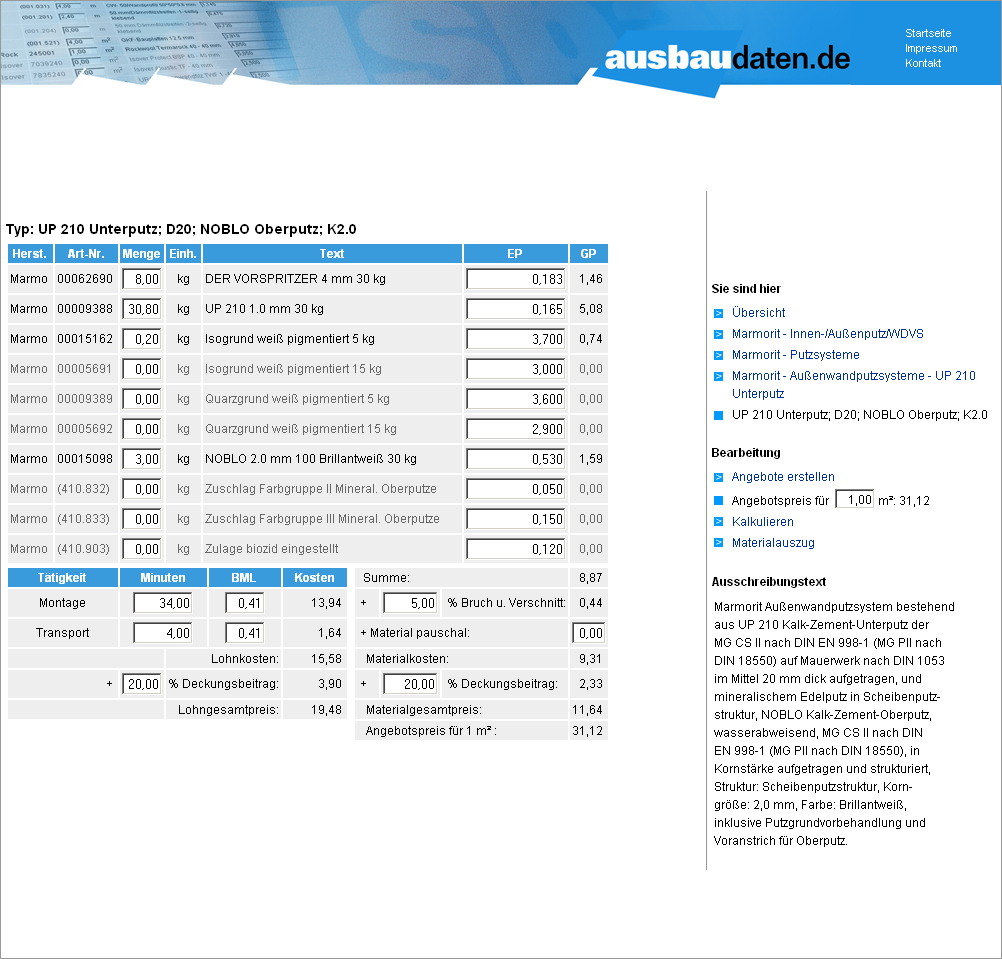Viewport: 1002px width, 959px height.
Task: Click the Text column header
Action: coord(332,254)
